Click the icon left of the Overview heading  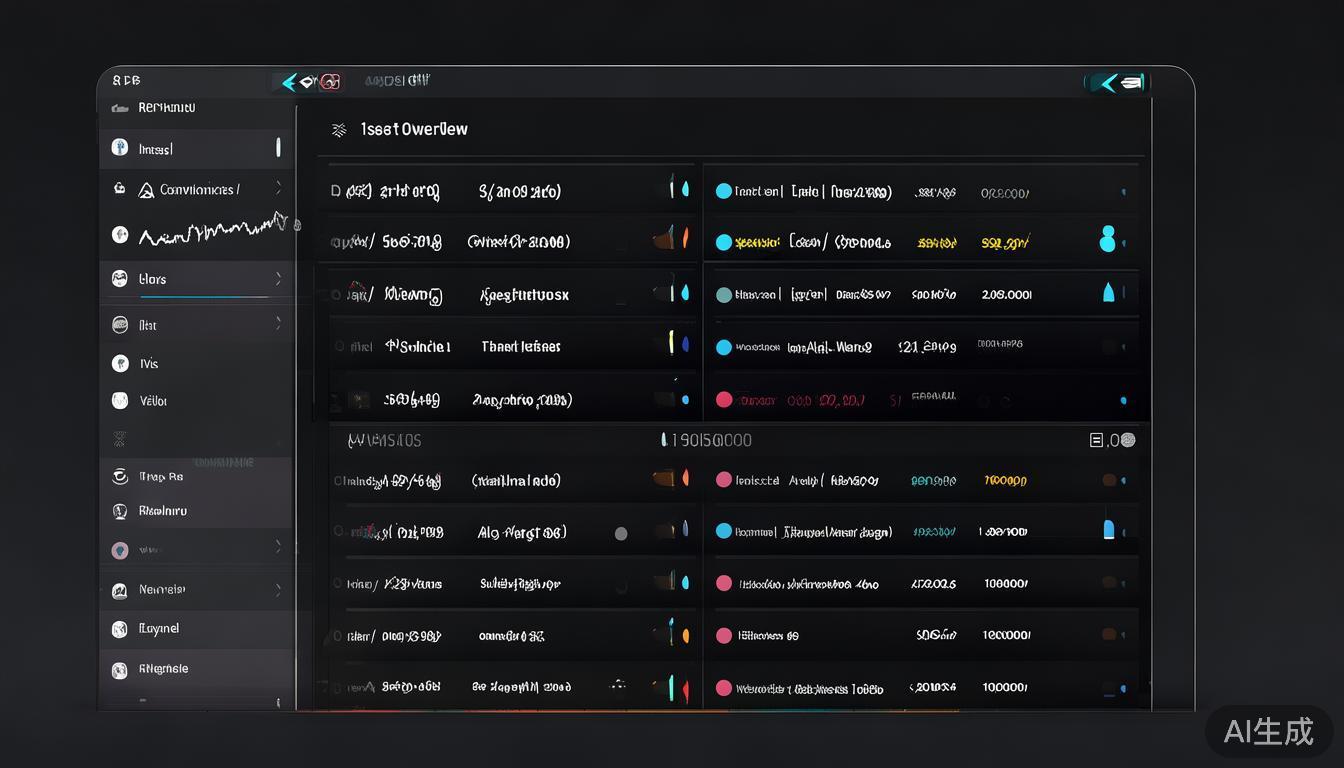click(339, 130)
